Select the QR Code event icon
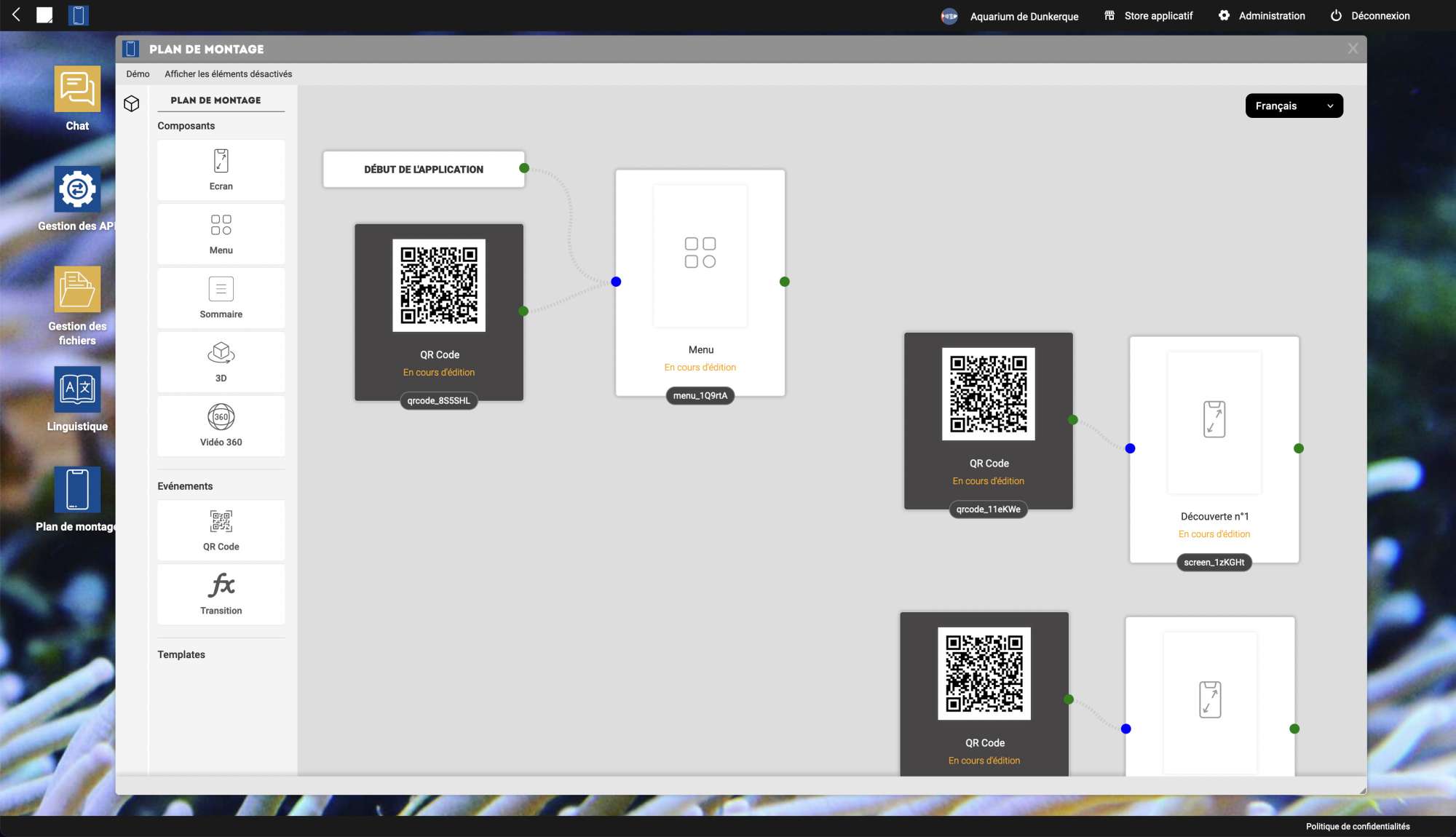 pyautogui.click(x=221, y=523)
